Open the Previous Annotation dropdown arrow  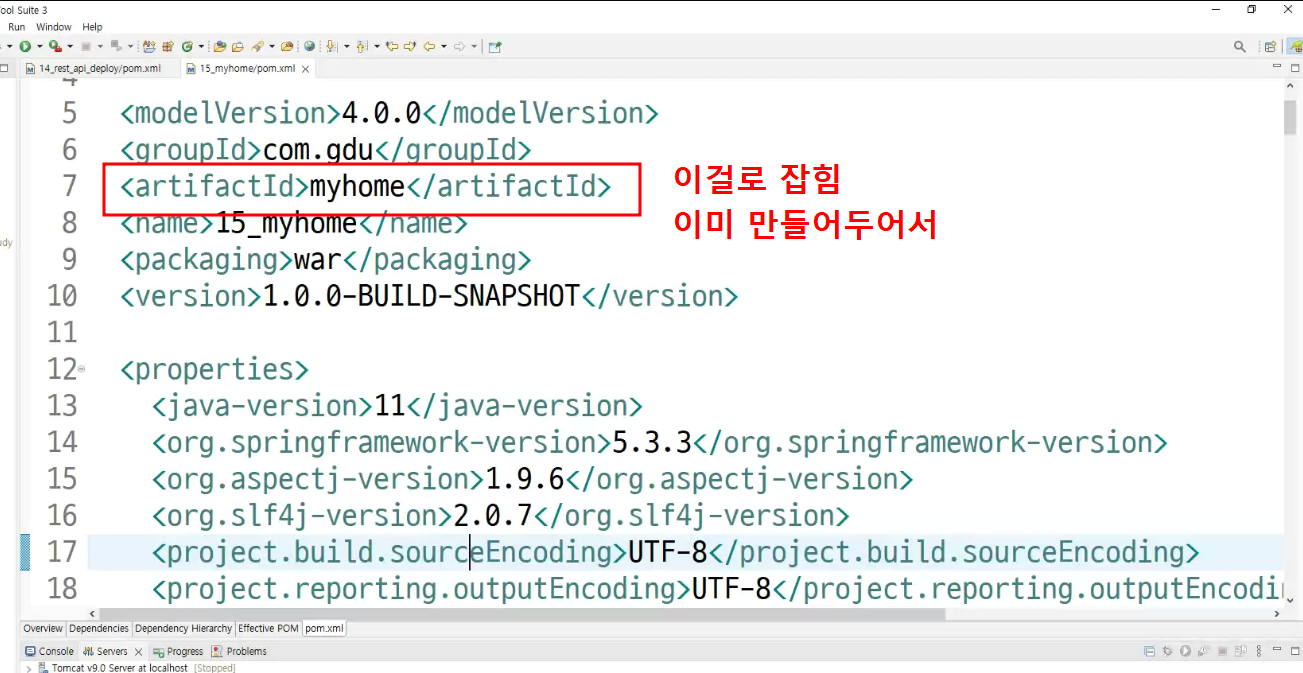[376, 46]
